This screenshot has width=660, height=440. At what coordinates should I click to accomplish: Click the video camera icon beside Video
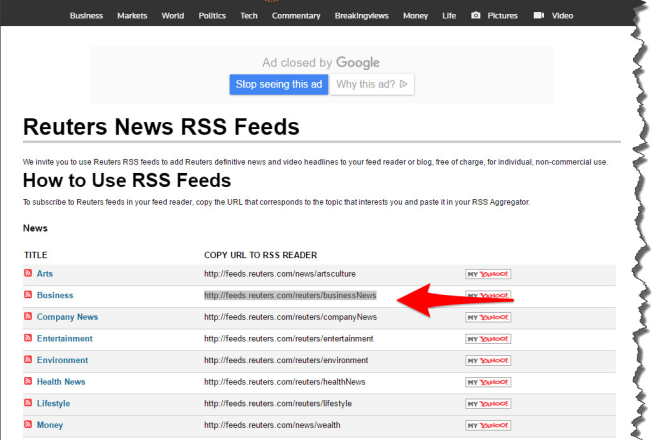[539, 15]
